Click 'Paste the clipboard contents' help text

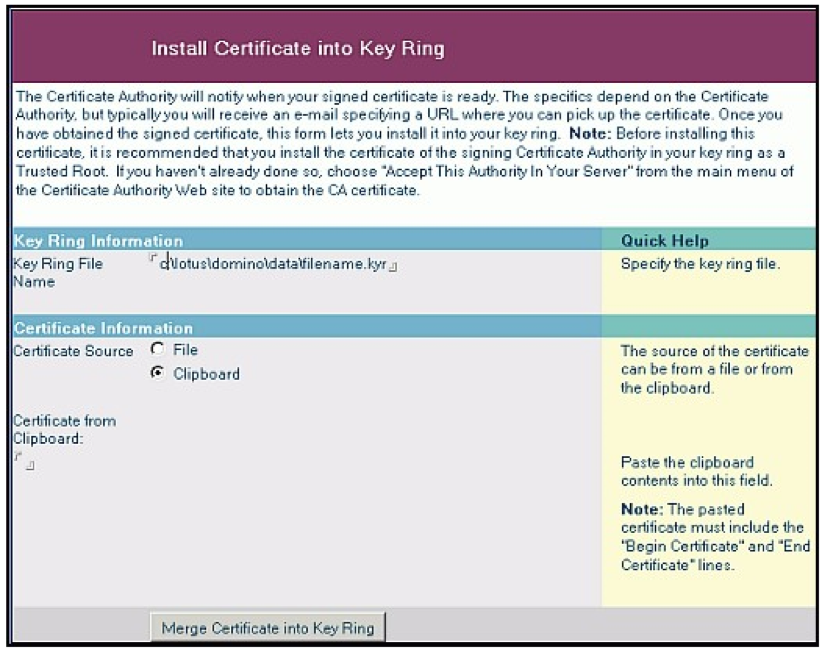tap(696, 472)
